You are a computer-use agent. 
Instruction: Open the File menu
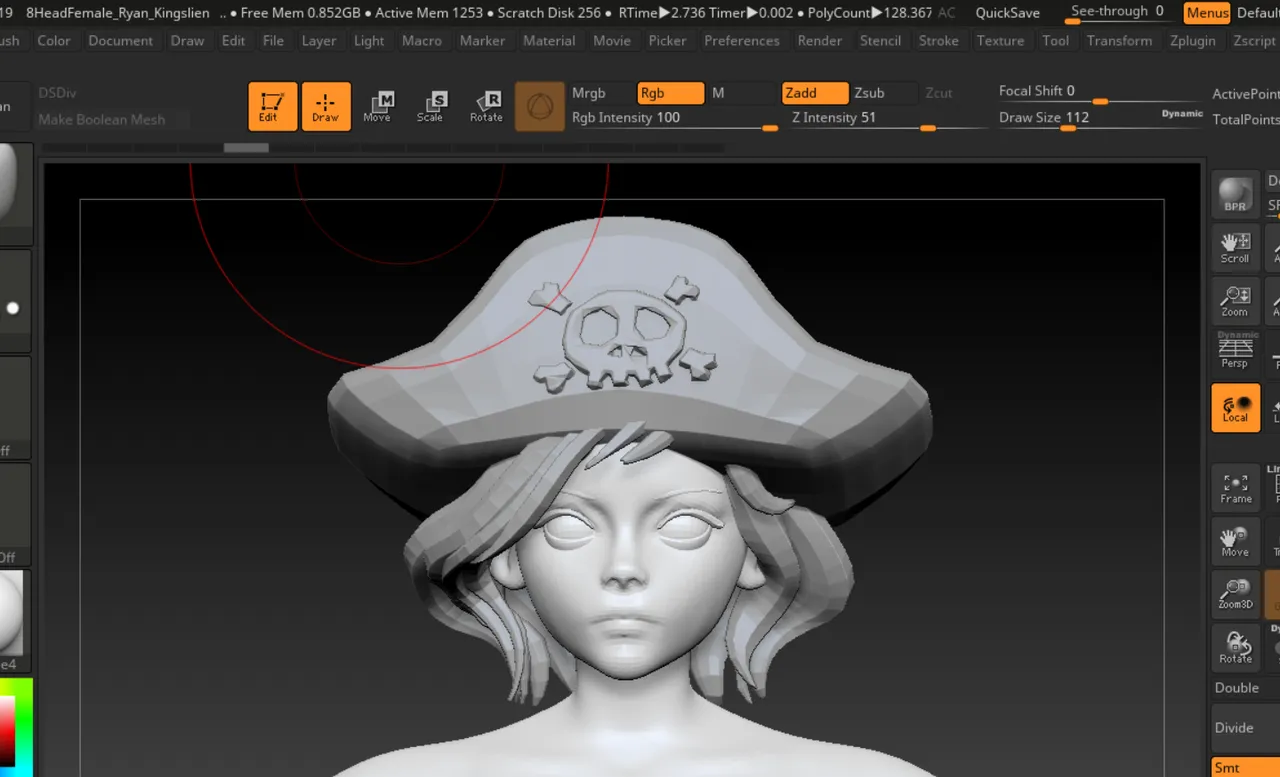[273, 41]
